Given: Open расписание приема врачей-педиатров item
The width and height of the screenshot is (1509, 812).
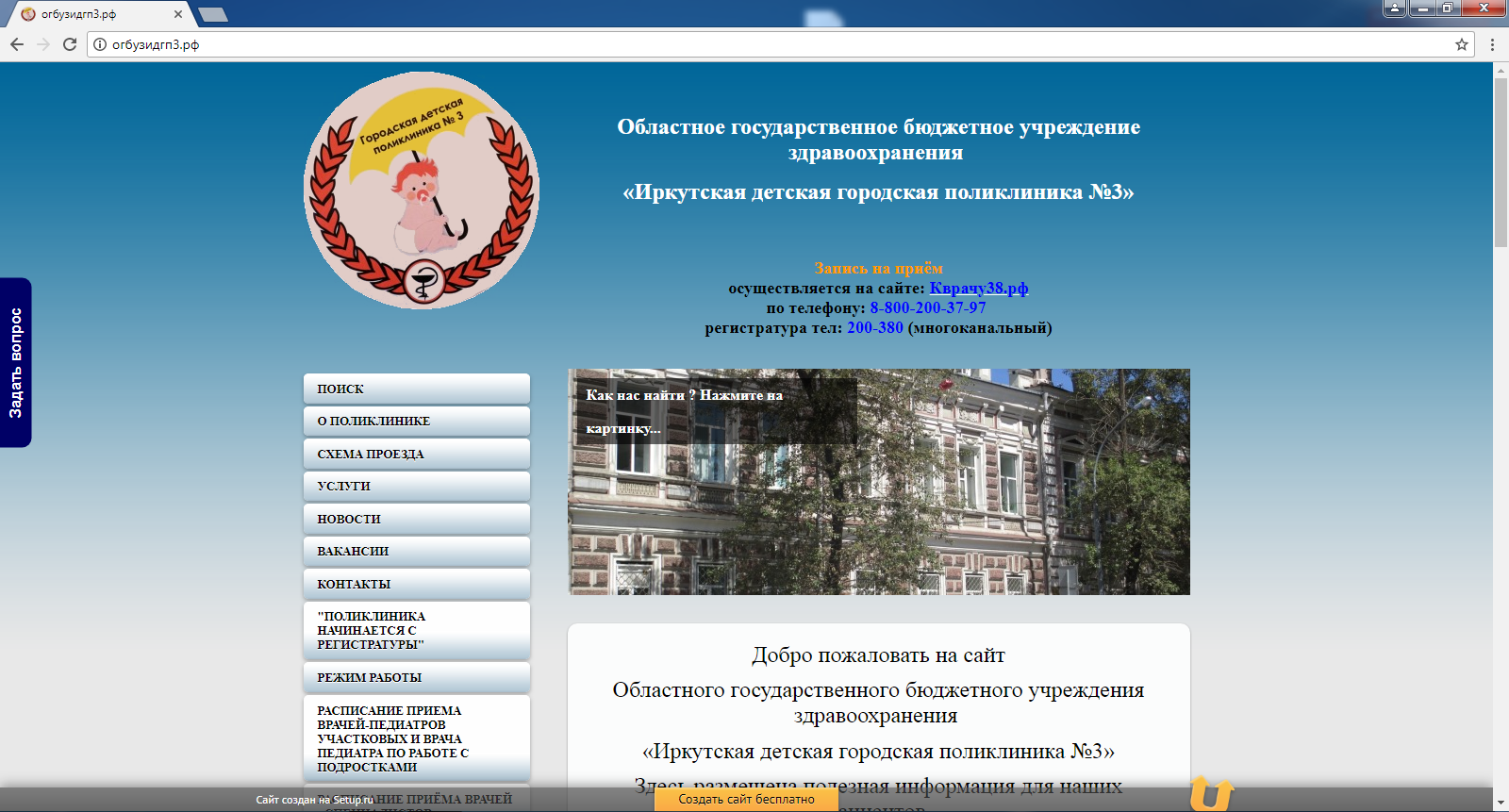Looking at the screenshot, I should point(417,738).
